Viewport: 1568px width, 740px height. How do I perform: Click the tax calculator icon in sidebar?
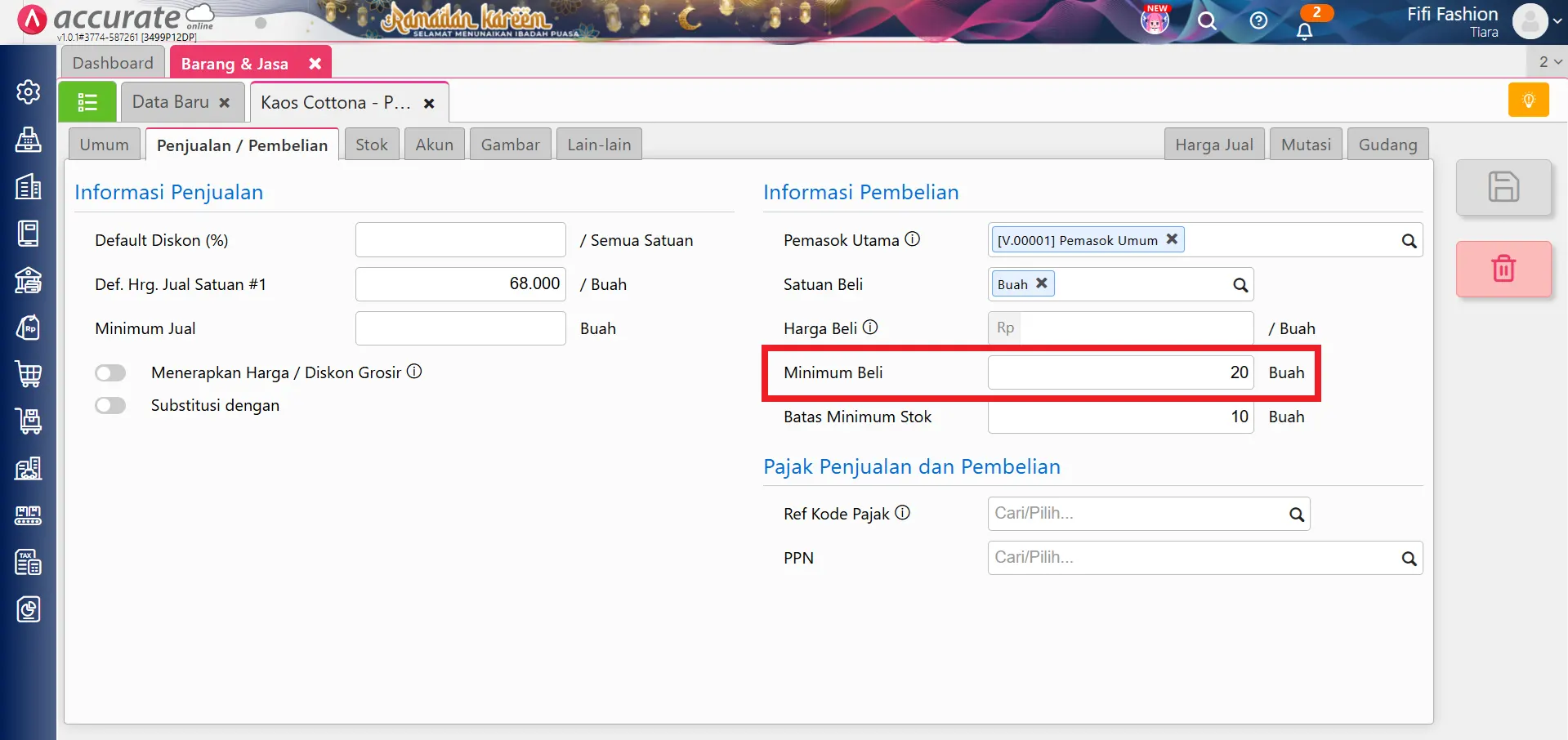pos(28,562)
